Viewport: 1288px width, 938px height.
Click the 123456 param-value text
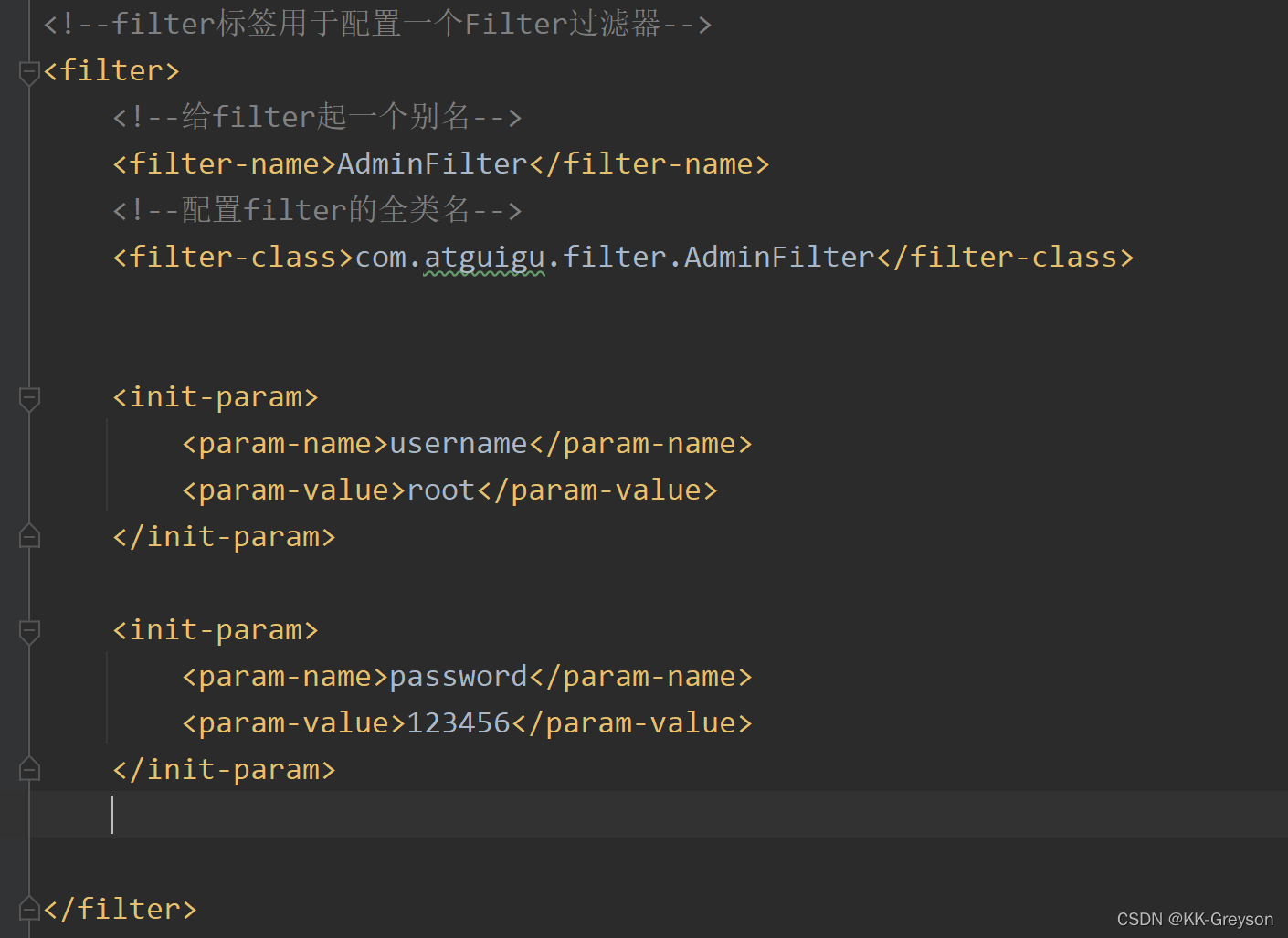tap(459, 723)
